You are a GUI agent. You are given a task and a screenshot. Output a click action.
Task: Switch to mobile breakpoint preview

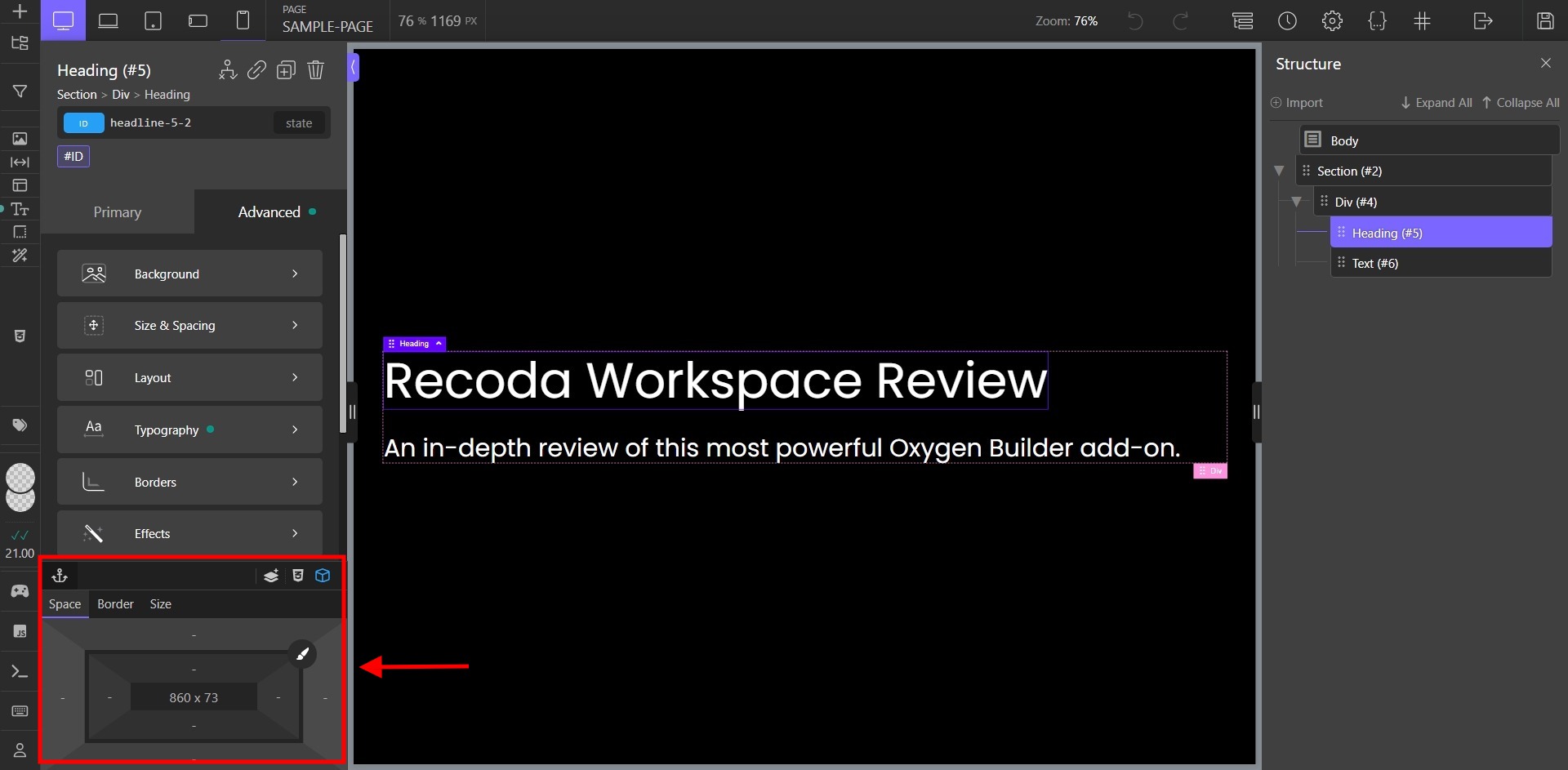243,20
